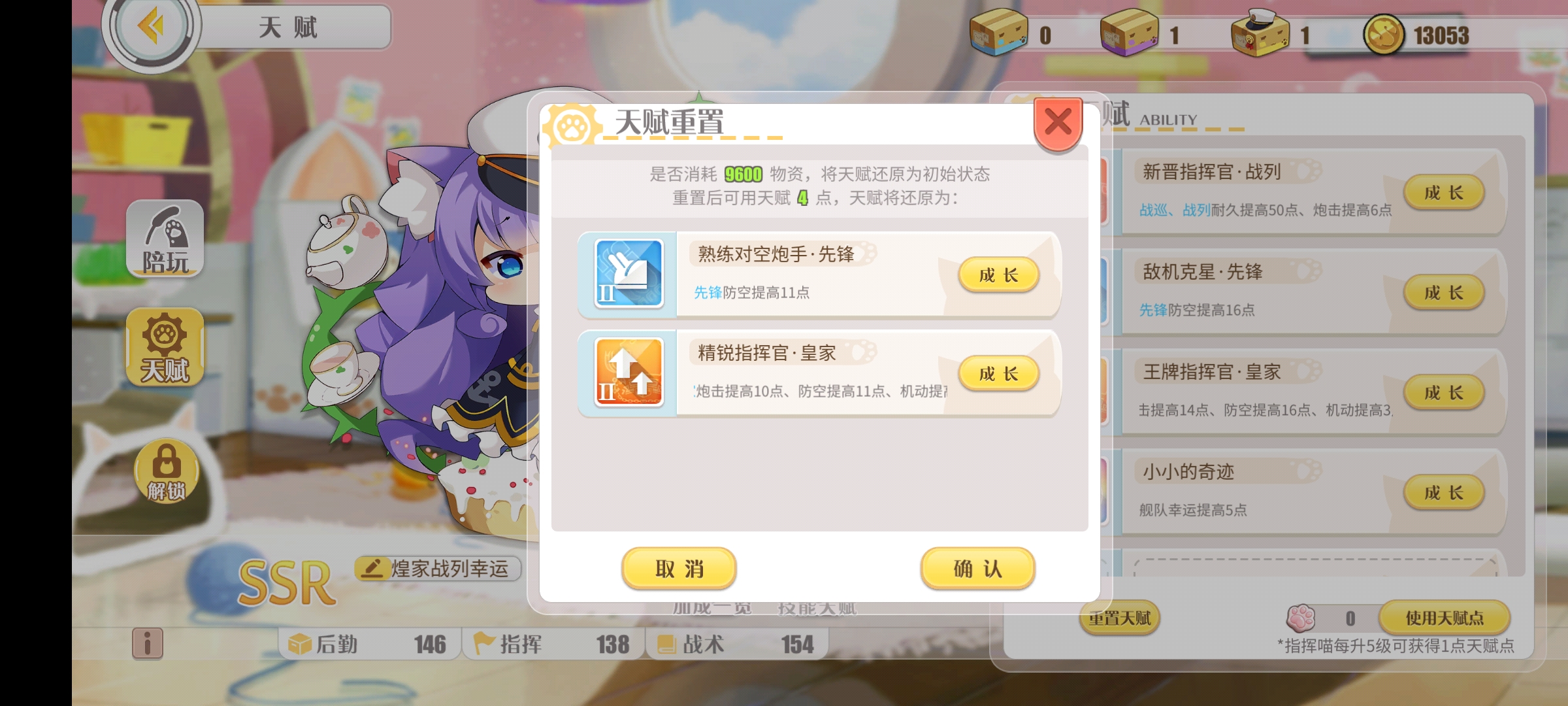Close the 天赋重置 dialog with the red X
This screenshot has height=706, width=1568.
[x=1058, y=122]
